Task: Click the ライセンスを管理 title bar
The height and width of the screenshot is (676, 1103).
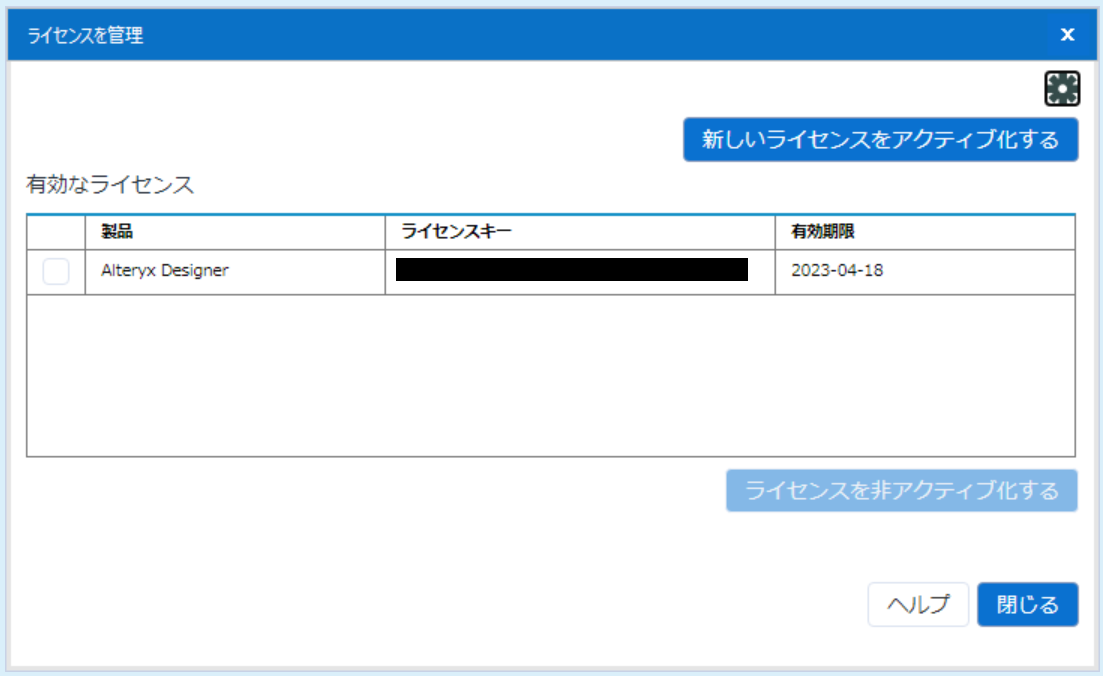Action: click(x=400, y=34)
